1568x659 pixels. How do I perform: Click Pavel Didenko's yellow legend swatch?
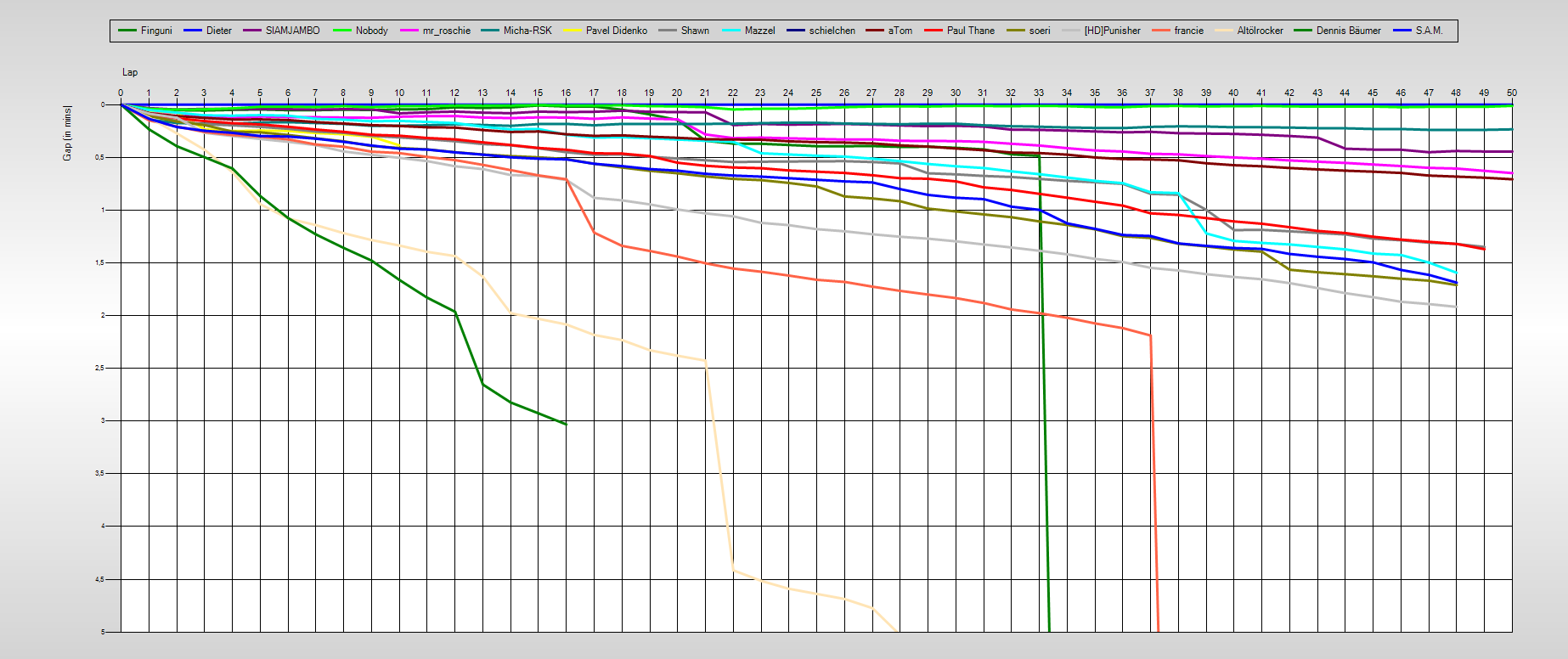573,31
